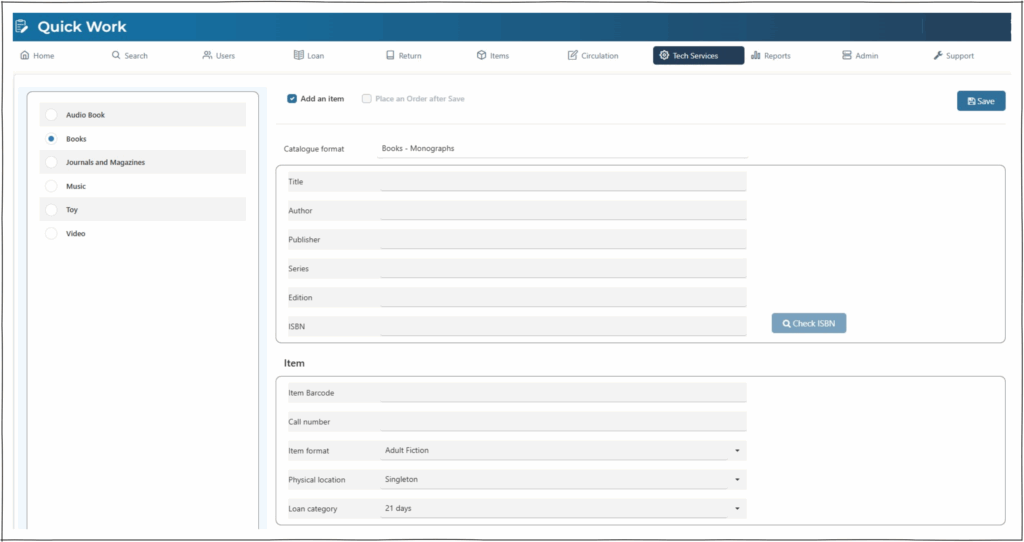Screen dimensions: 1024x542
Task: Expand the Physical location dropdown
Action: click(737, 480)
